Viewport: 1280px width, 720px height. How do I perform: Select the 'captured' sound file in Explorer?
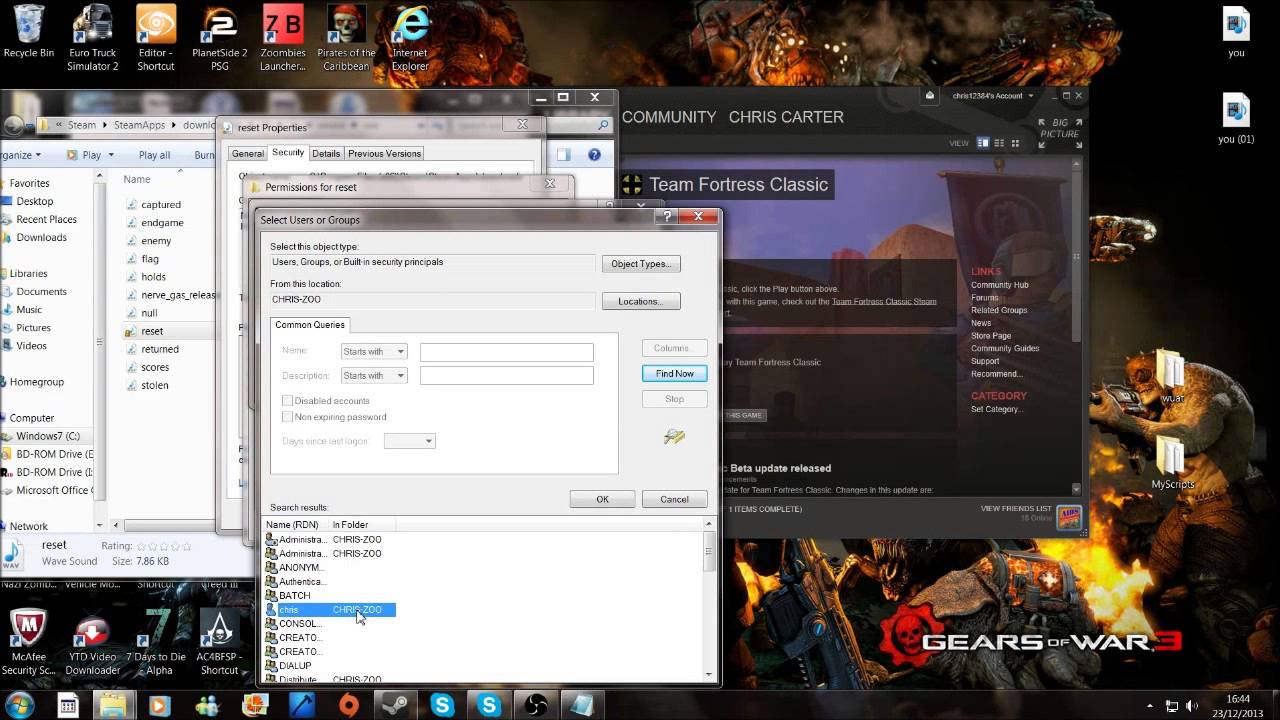160,205
